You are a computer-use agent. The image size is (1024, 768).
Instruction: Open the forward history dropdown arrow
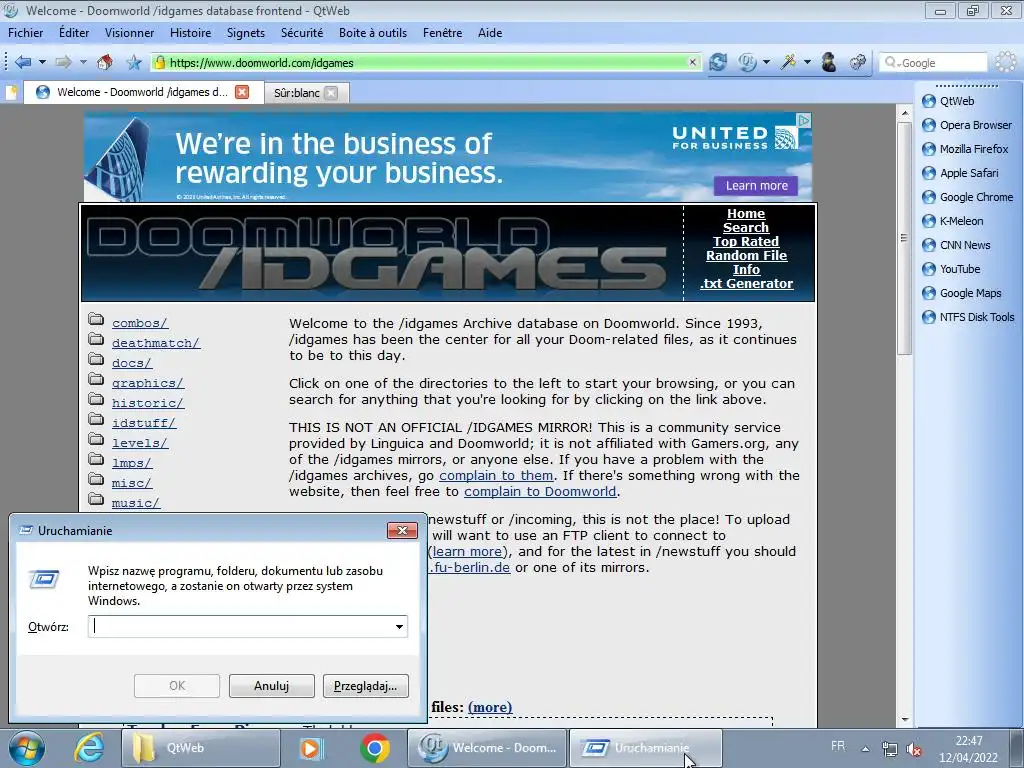[x=83, y=62]
